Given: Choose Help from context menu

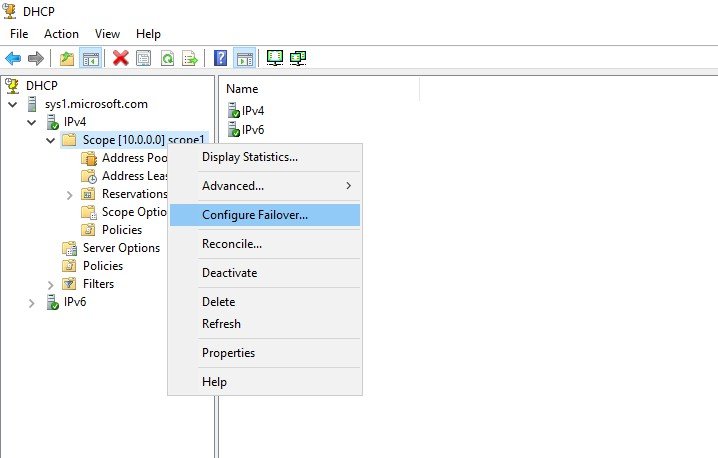Looking at the screenshot, I should click(x=265, y=382).
